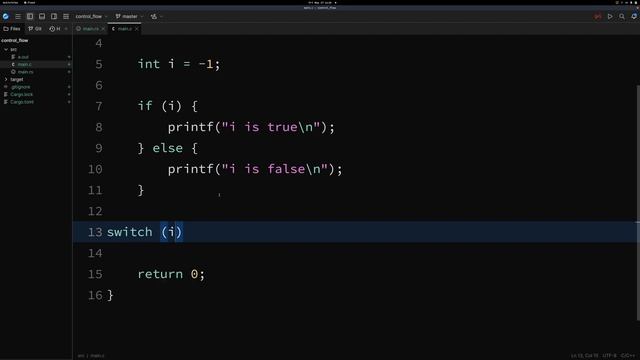Switch to the History panel tab

55,29
